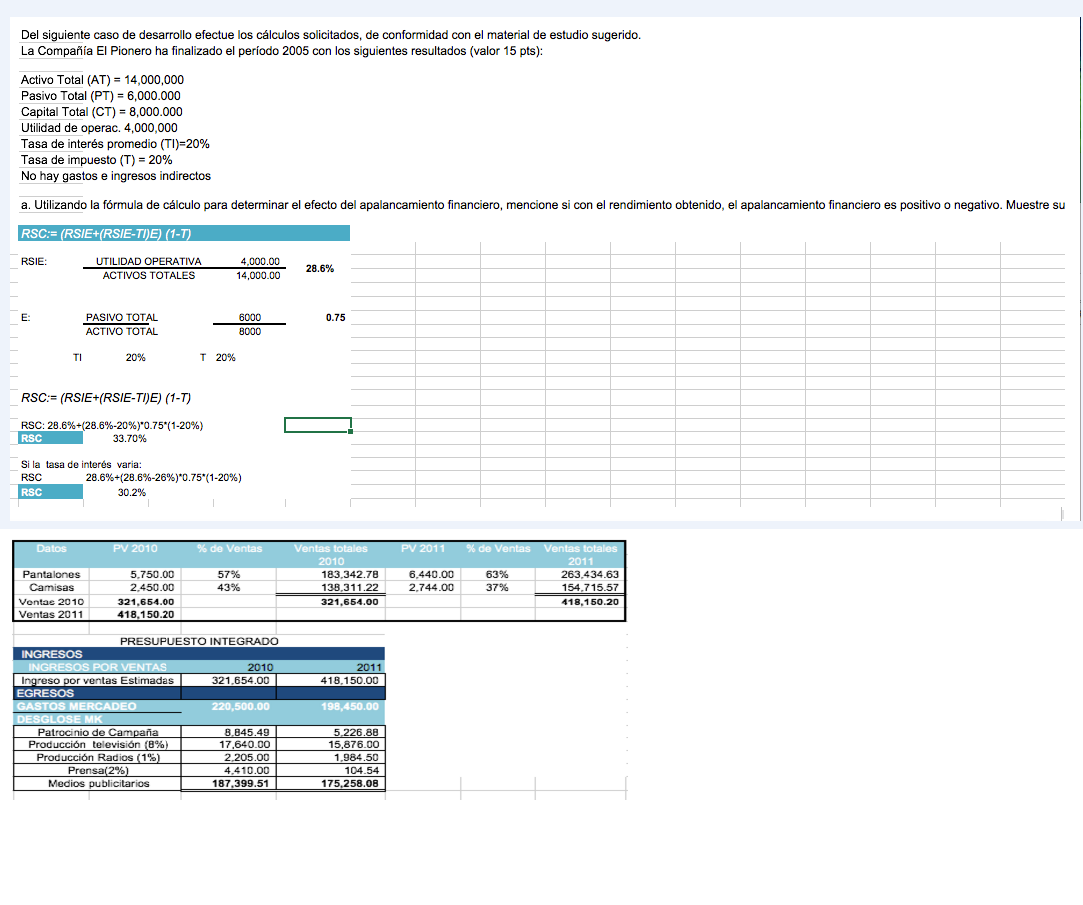This screenshot has height=905, width=1083.
Task: Click the Camisas row label
Action: click(51, 588)
